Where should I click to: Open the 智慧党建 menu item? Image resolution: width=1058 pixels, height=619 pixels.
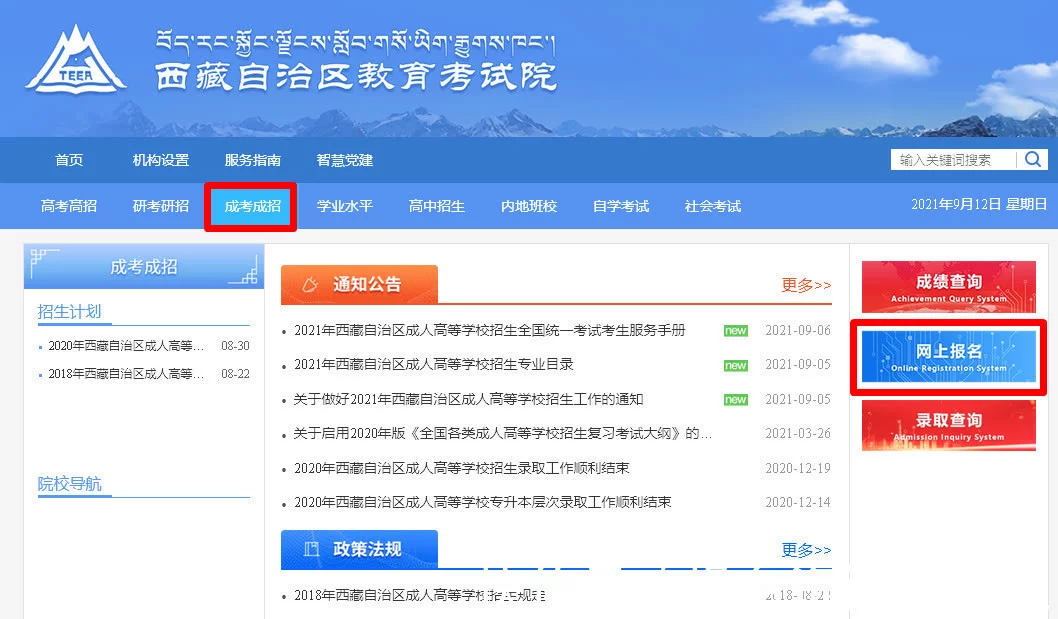pyautogui.click(x=344, y=160)
